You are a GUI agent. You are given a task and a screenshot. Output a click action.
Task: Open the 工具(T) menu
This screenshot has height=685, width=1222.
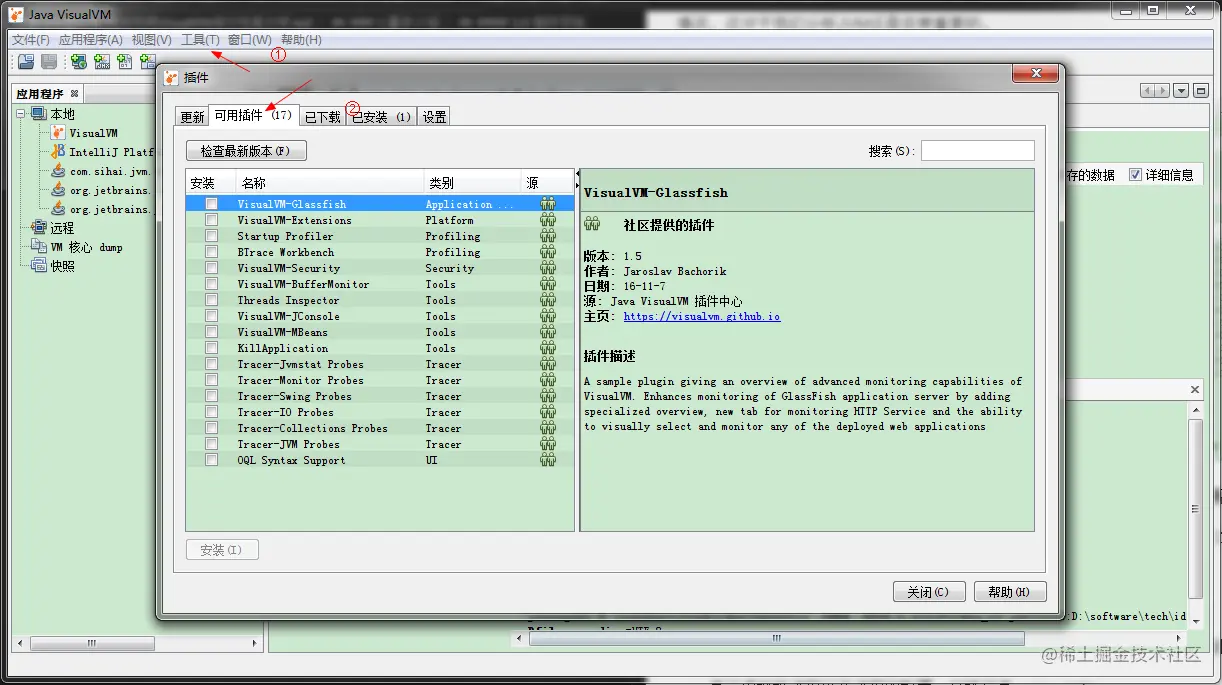[x=200, y=40]
